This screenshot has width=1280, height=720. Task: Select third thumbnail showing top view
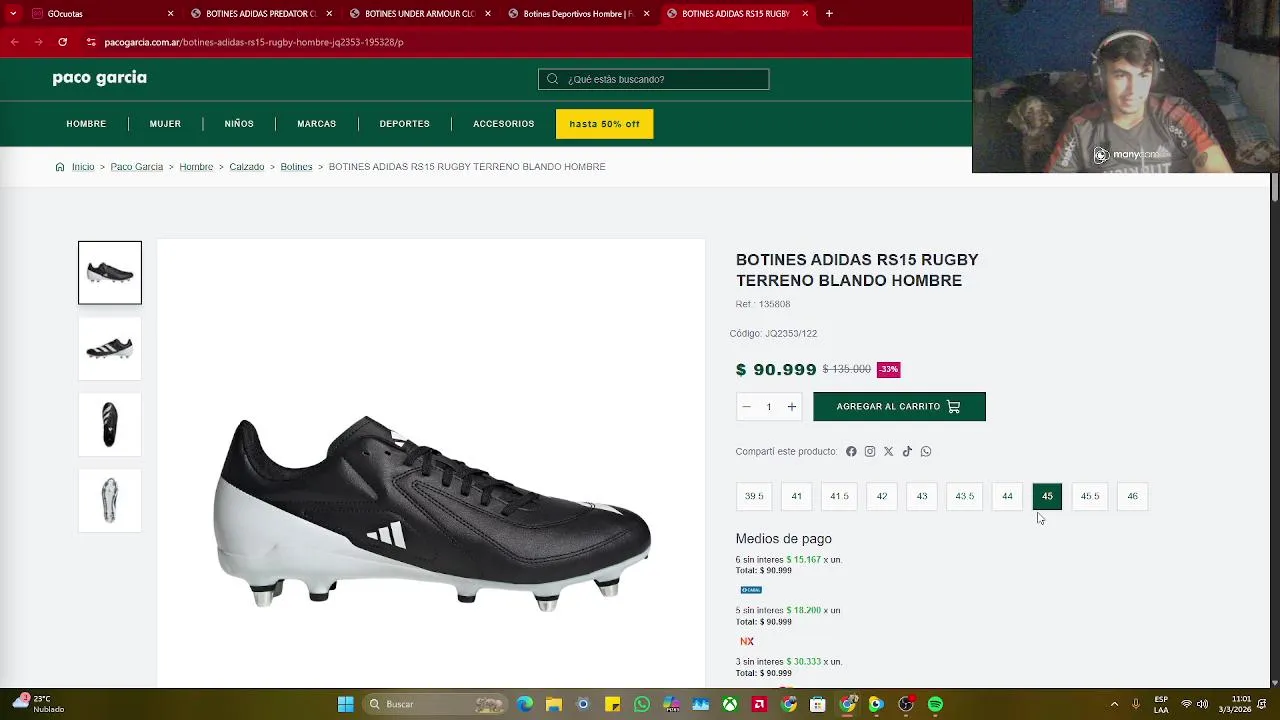tap(110, 425)
